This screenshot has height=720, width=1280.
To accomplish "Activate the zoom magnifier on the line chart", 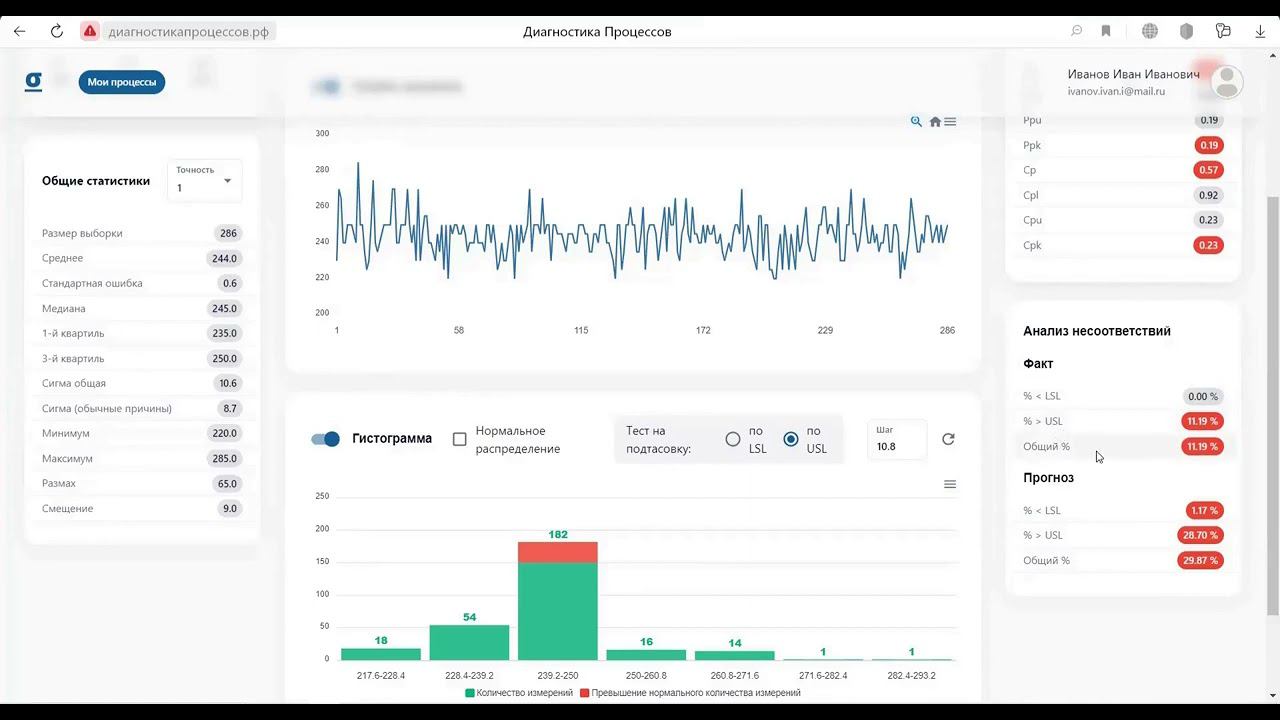I will point(916,121).
